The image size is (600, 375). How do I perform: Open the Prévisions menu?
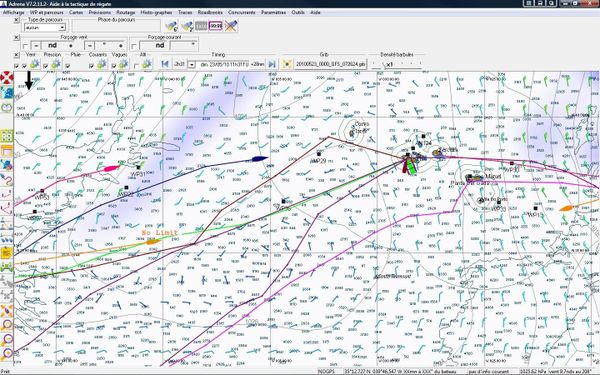[99, 12]
